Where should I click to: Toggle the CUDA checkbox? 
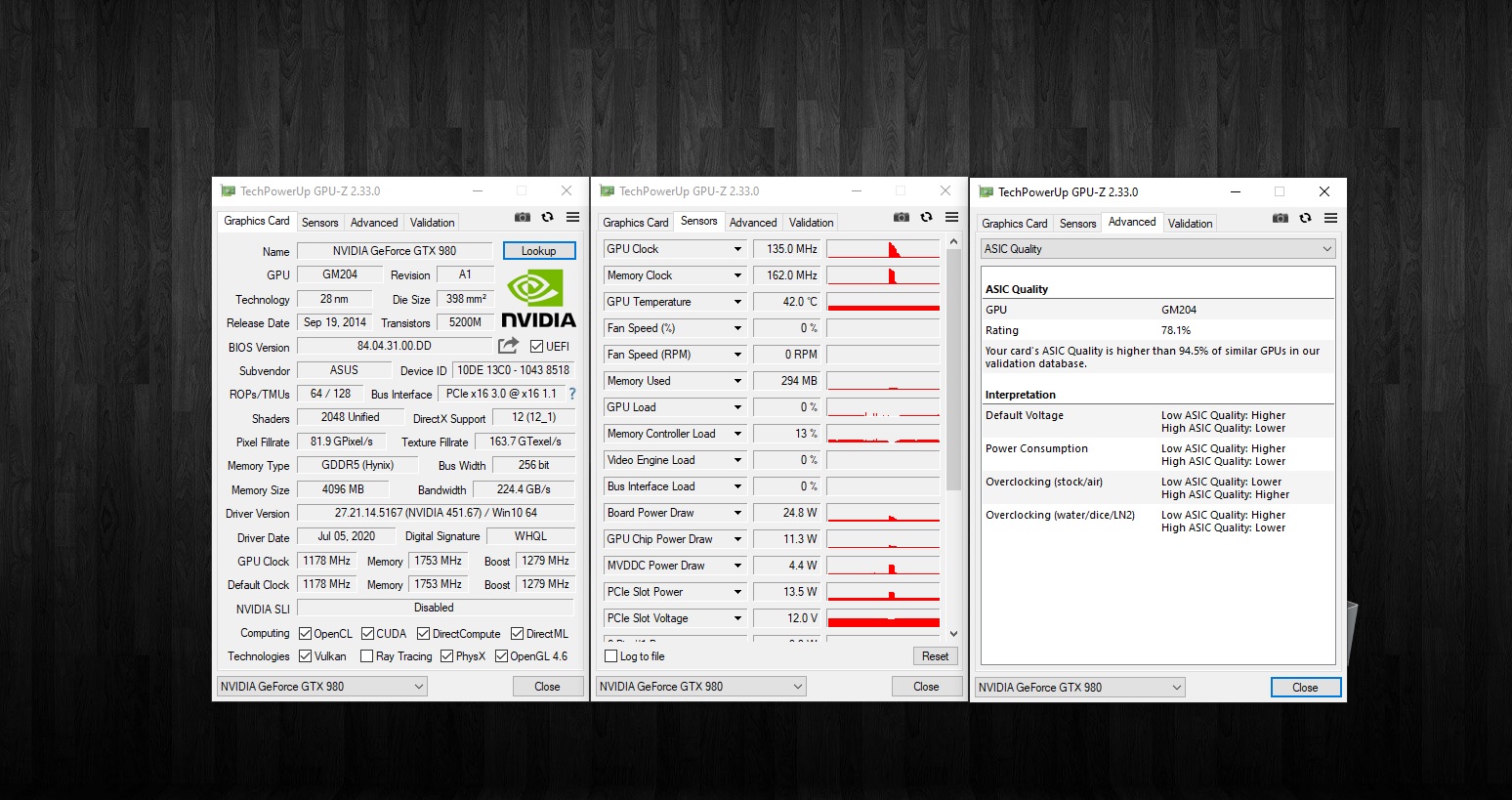(368, 634)
